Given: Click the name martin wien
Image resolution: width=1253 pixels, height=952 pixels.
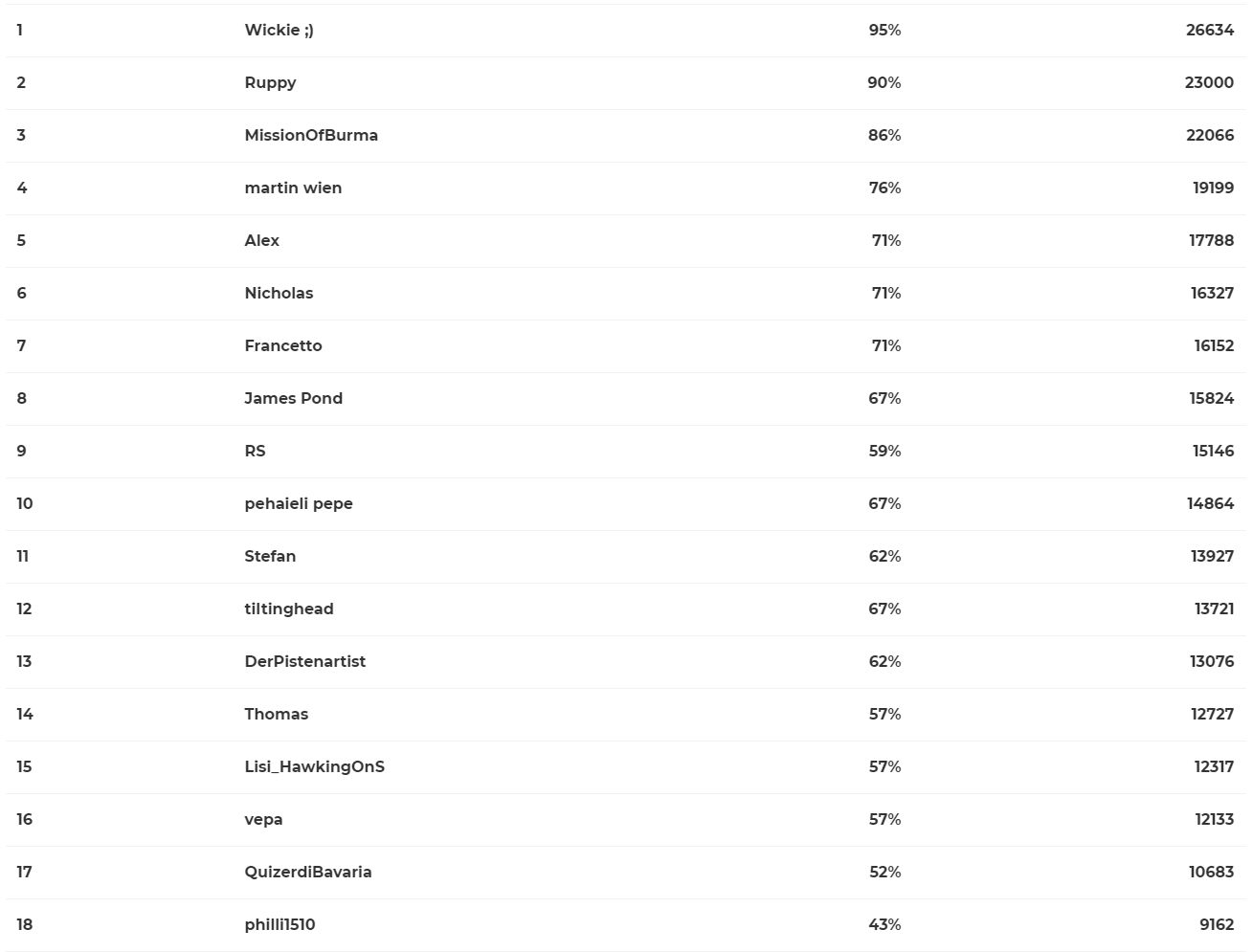Looking at the screenshot, I should tap(293, 188).
